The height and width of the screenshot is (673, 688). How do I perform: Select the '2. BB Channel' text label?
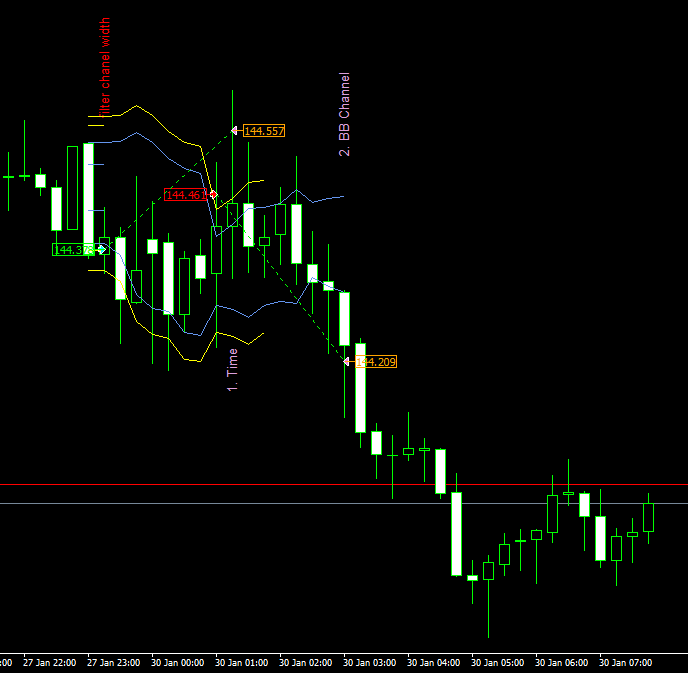pyautogui.click(x=344, y=115)
